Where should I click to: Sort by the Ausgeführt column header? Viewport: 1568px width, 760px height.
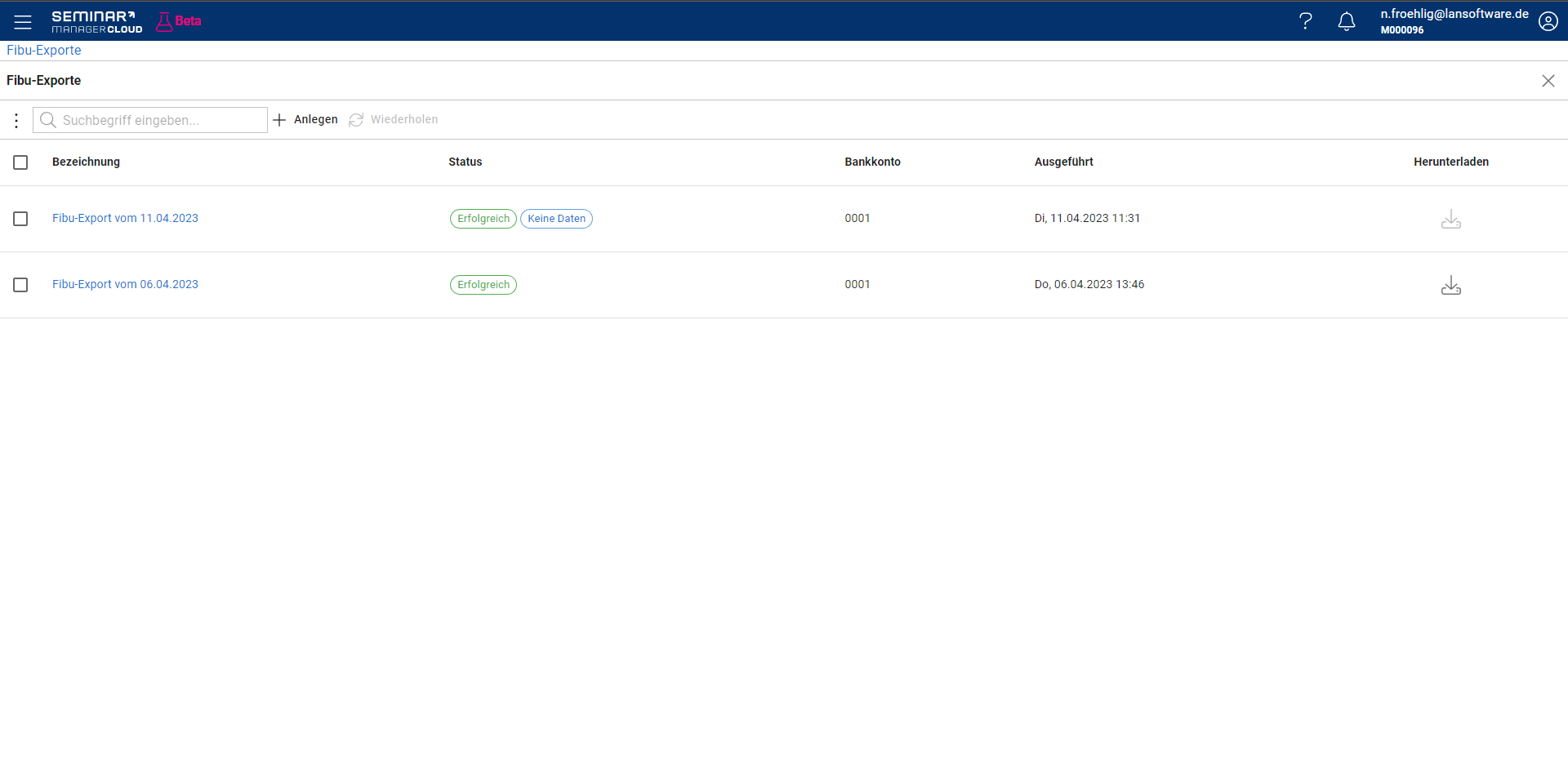coord(1063,162)
